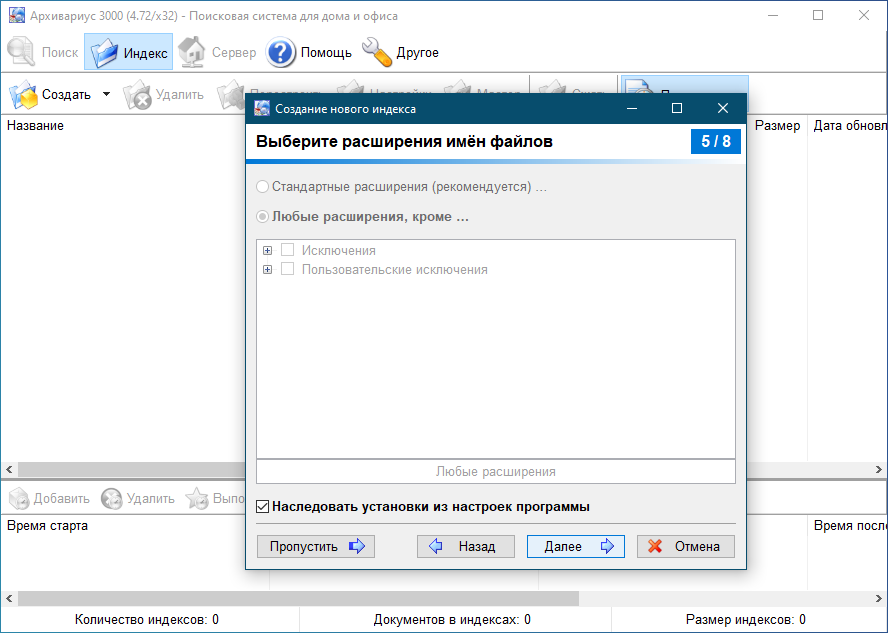
Task: Click left arrow of index list scrollbar
Action: pyautogui.click(x=9, y=469)
